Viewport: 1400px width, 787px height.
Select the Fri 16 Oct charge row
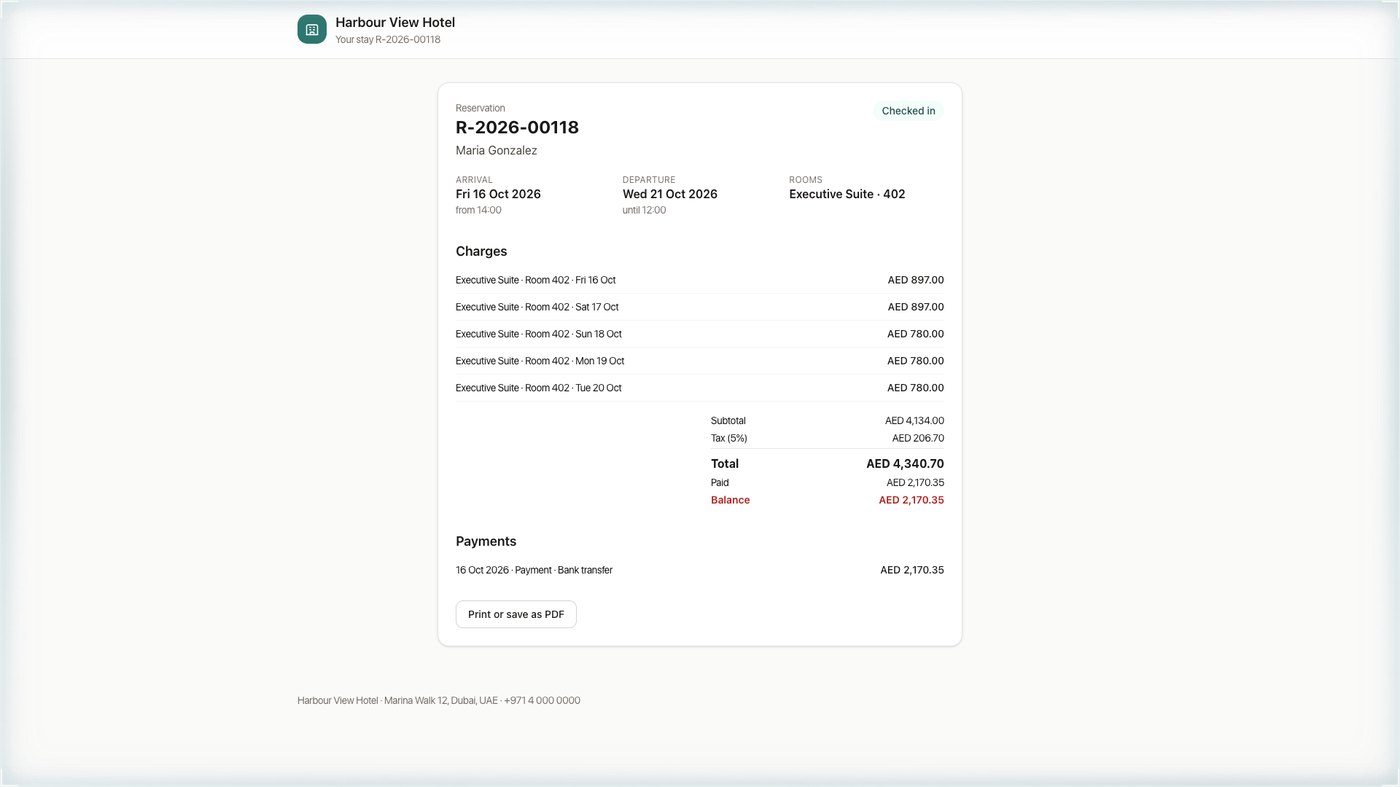coord(700,280)
